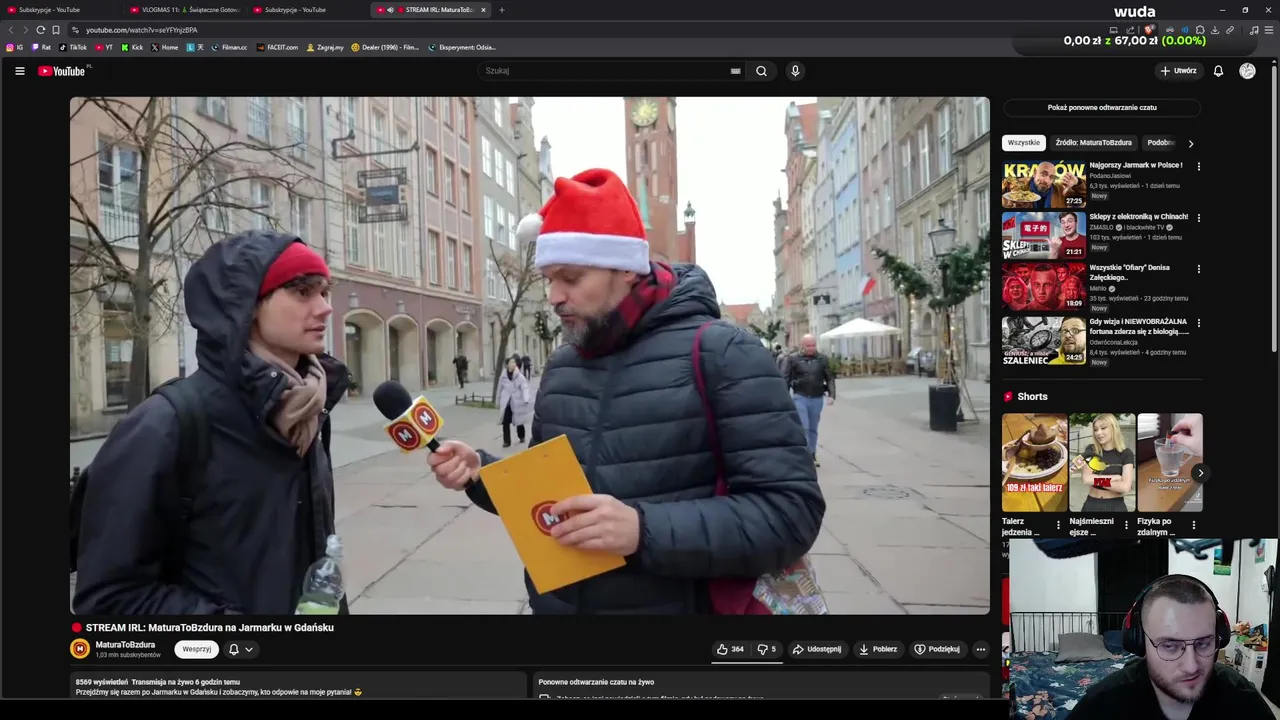Dislike the video with thumbs down
Viewport: 1280px width, 720px height.
click(x=766, y=649)
